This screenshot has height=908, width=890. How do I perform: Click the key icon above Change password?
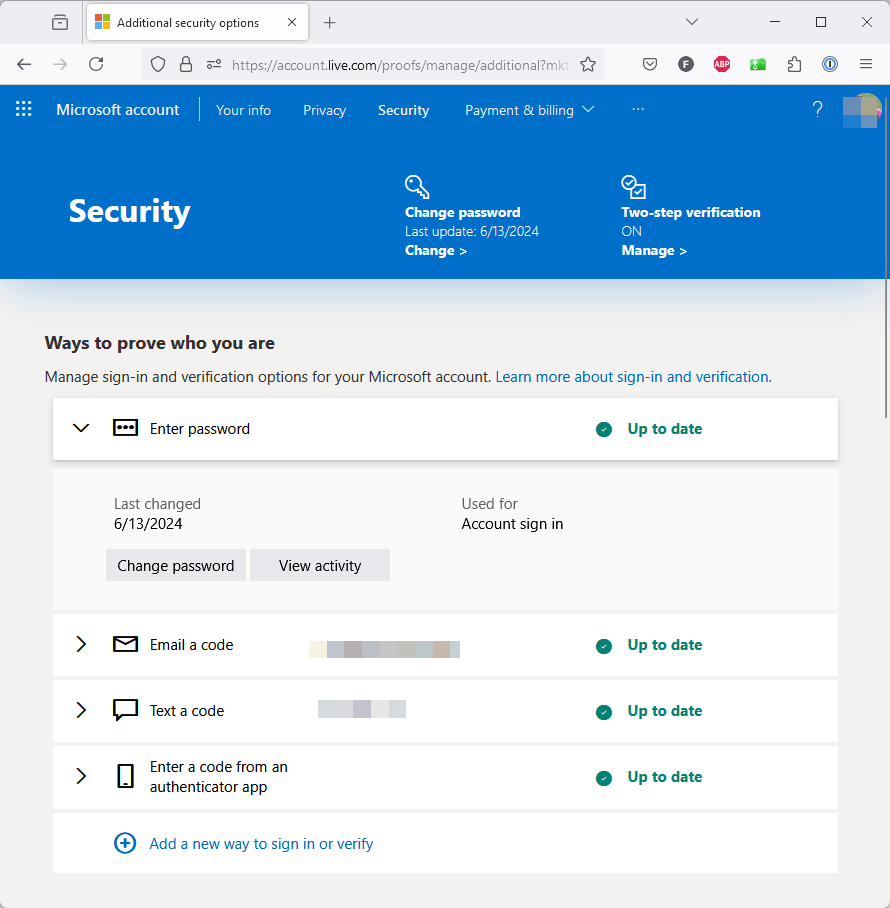417,186
